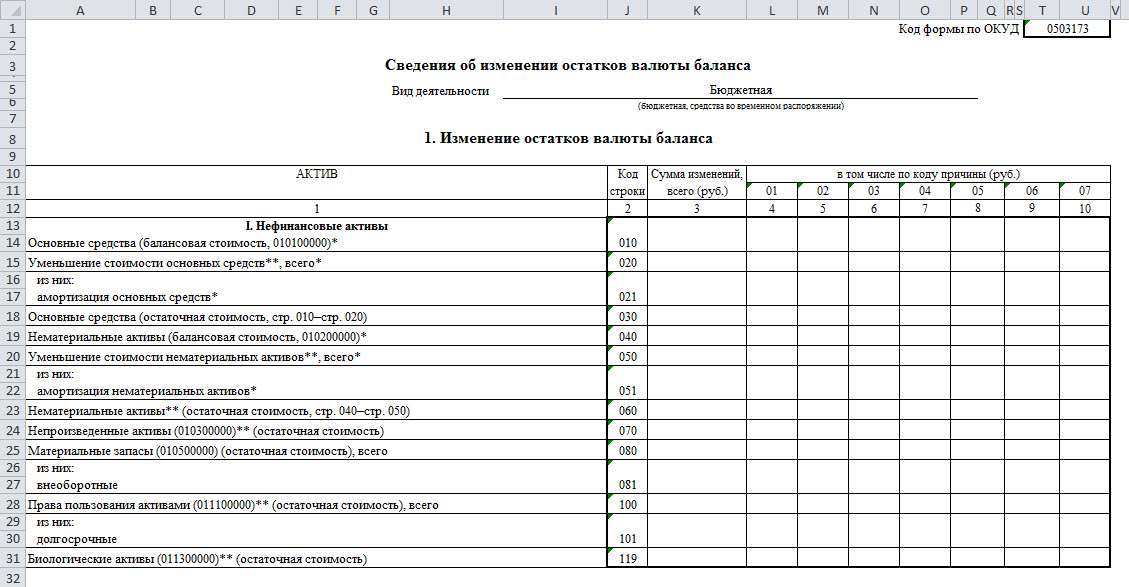Click the 'Нематериальные активы (балансовая стоимость' label cell

point(198,336)
